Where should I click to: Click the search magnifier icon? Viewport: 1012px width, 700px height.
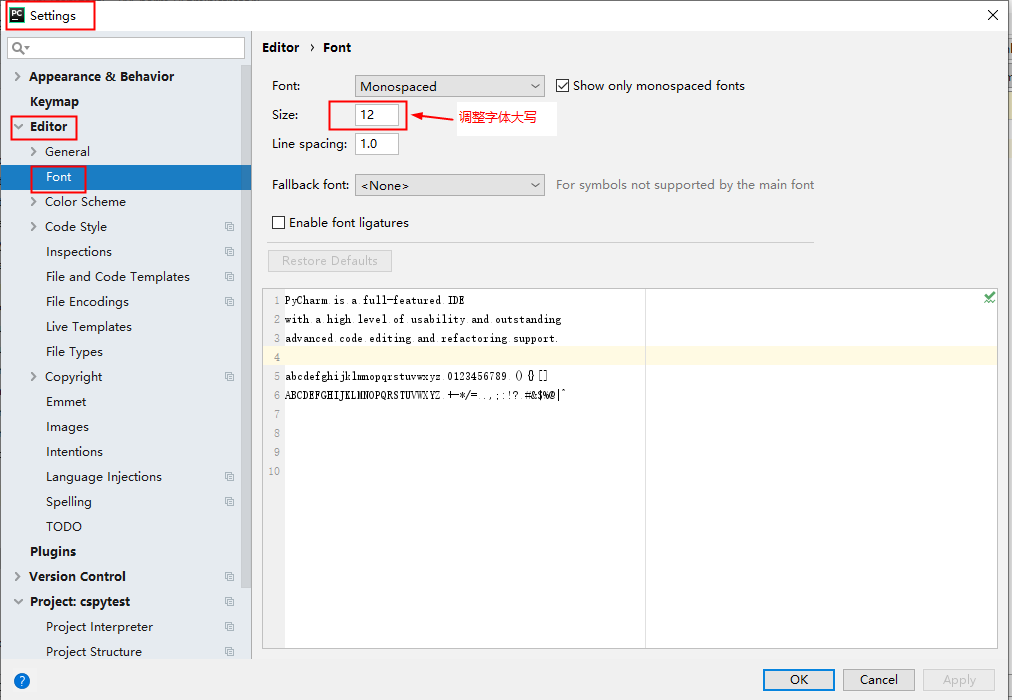pyautogui.click(x=19, y=48)
